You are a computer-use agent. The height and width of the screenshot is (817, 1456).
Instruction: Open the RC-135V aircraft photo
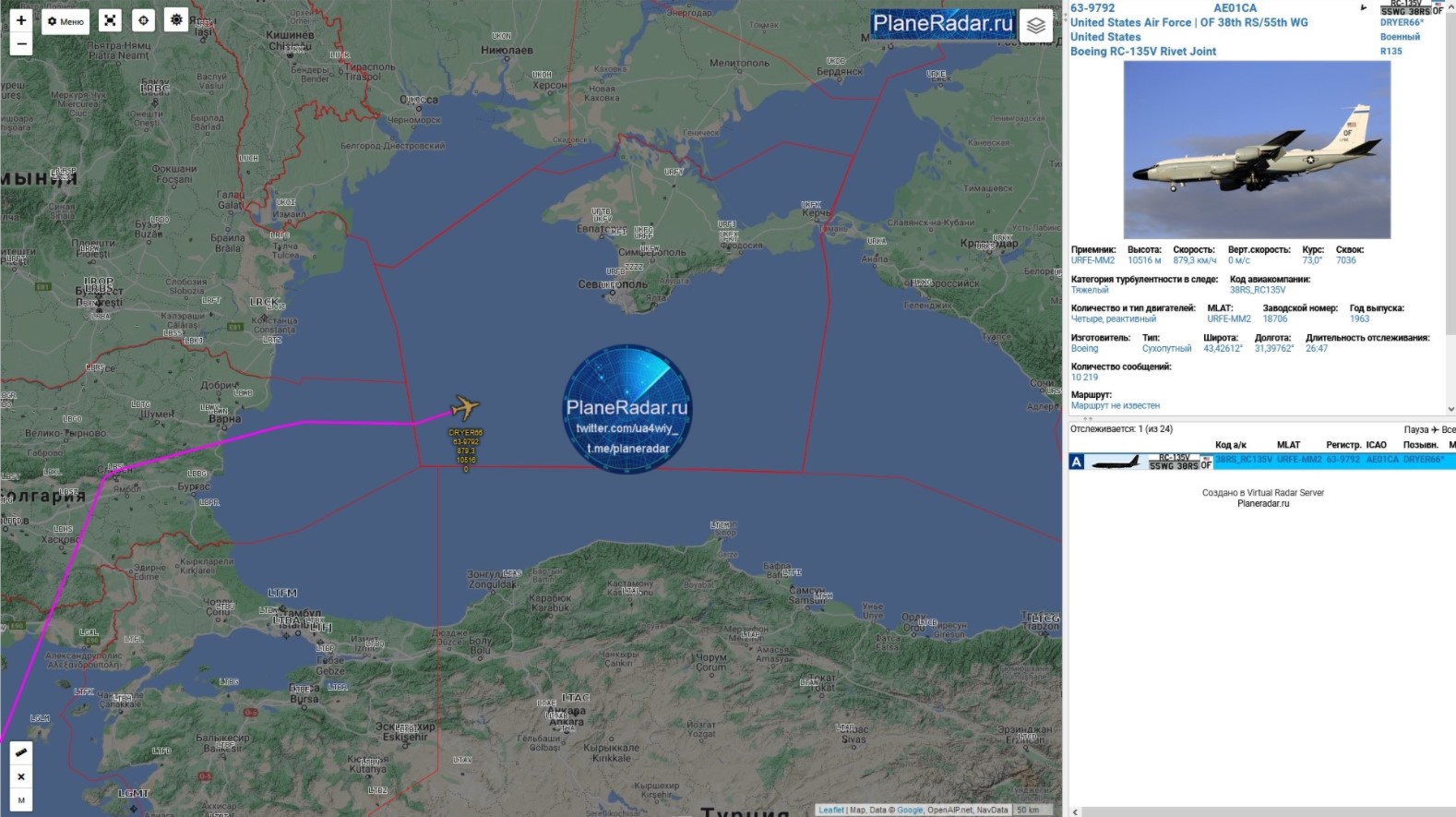1257,150
